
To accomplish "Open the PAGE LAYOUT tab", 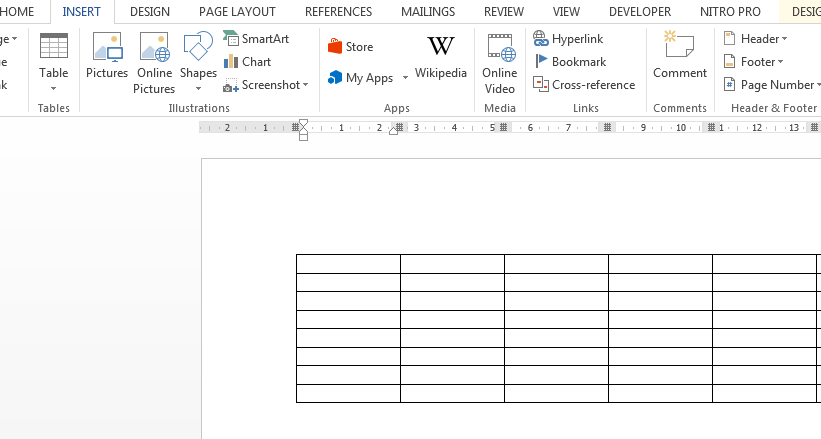I will pos(237,12).
